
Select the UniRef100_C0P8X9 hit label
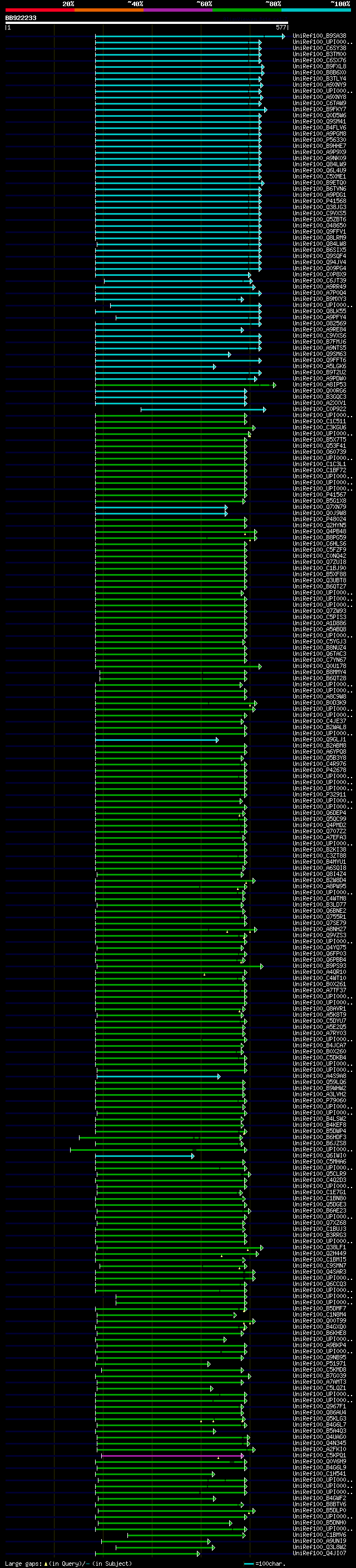click(319, 275)
